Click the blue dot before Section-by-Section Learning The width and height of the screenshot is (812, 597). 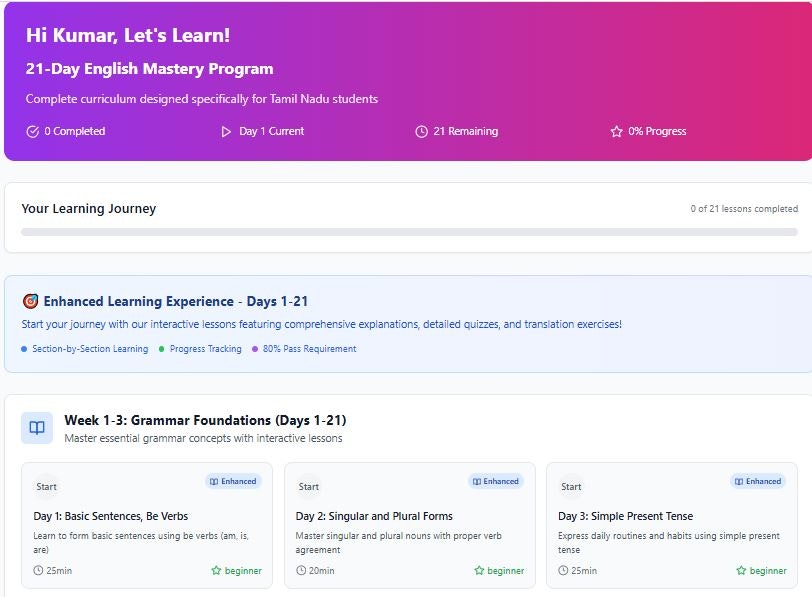pyautogui.click(x=25, y=349)
